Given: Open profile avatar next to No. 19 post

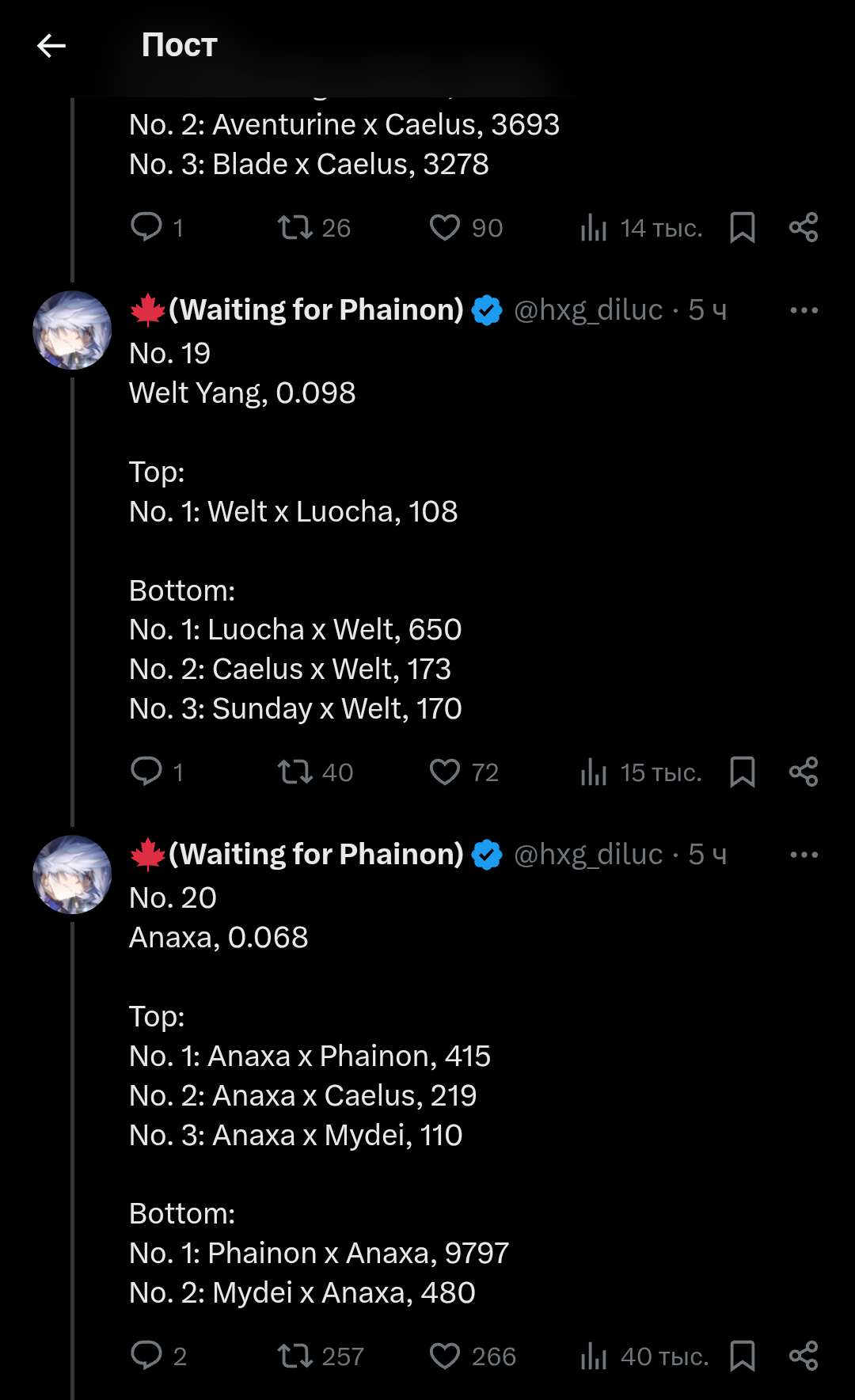Looking at the screenshot, I should pyautogui.click(x=72, y=330).
